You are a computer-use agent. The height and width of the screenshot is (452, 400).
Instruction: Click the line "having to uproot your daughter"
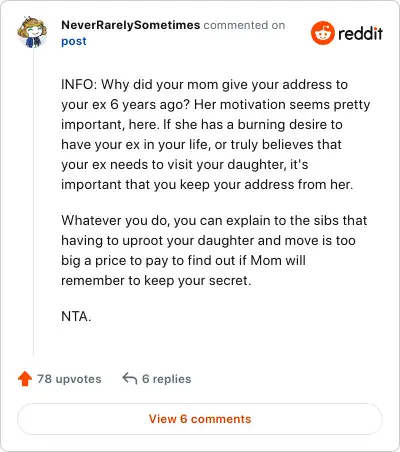(x=208, y=240)
